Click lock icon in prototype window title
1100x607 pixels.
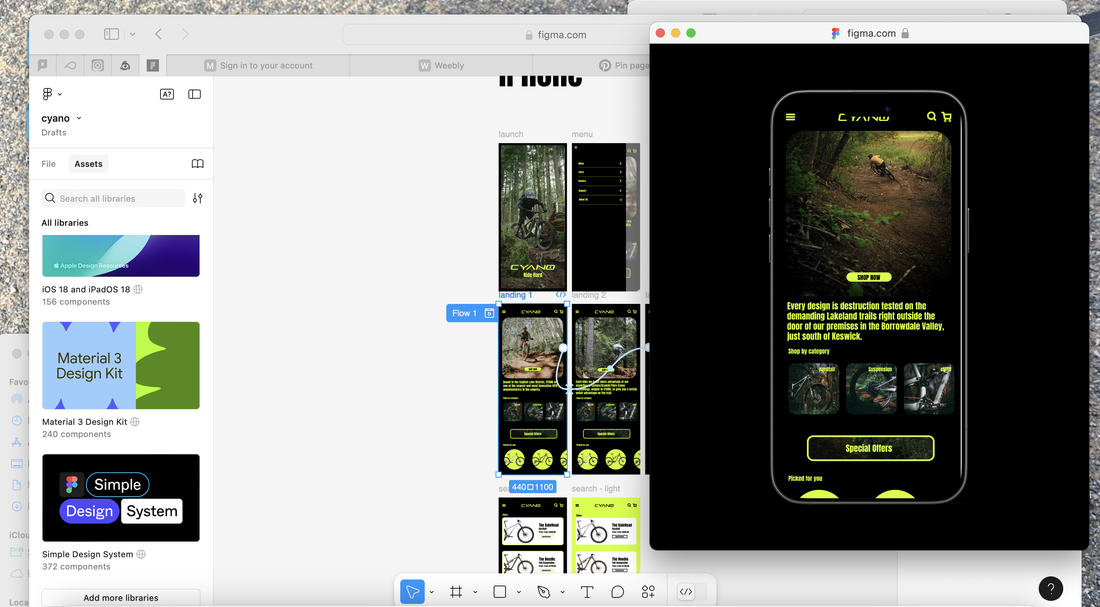[905, 33]
